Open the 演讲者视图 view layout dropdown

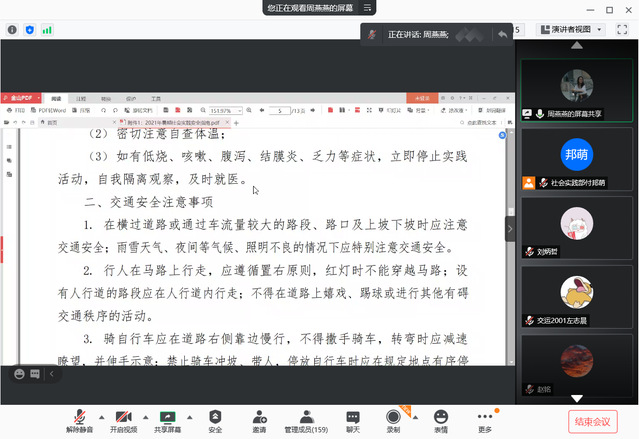(x=571, y=30)
